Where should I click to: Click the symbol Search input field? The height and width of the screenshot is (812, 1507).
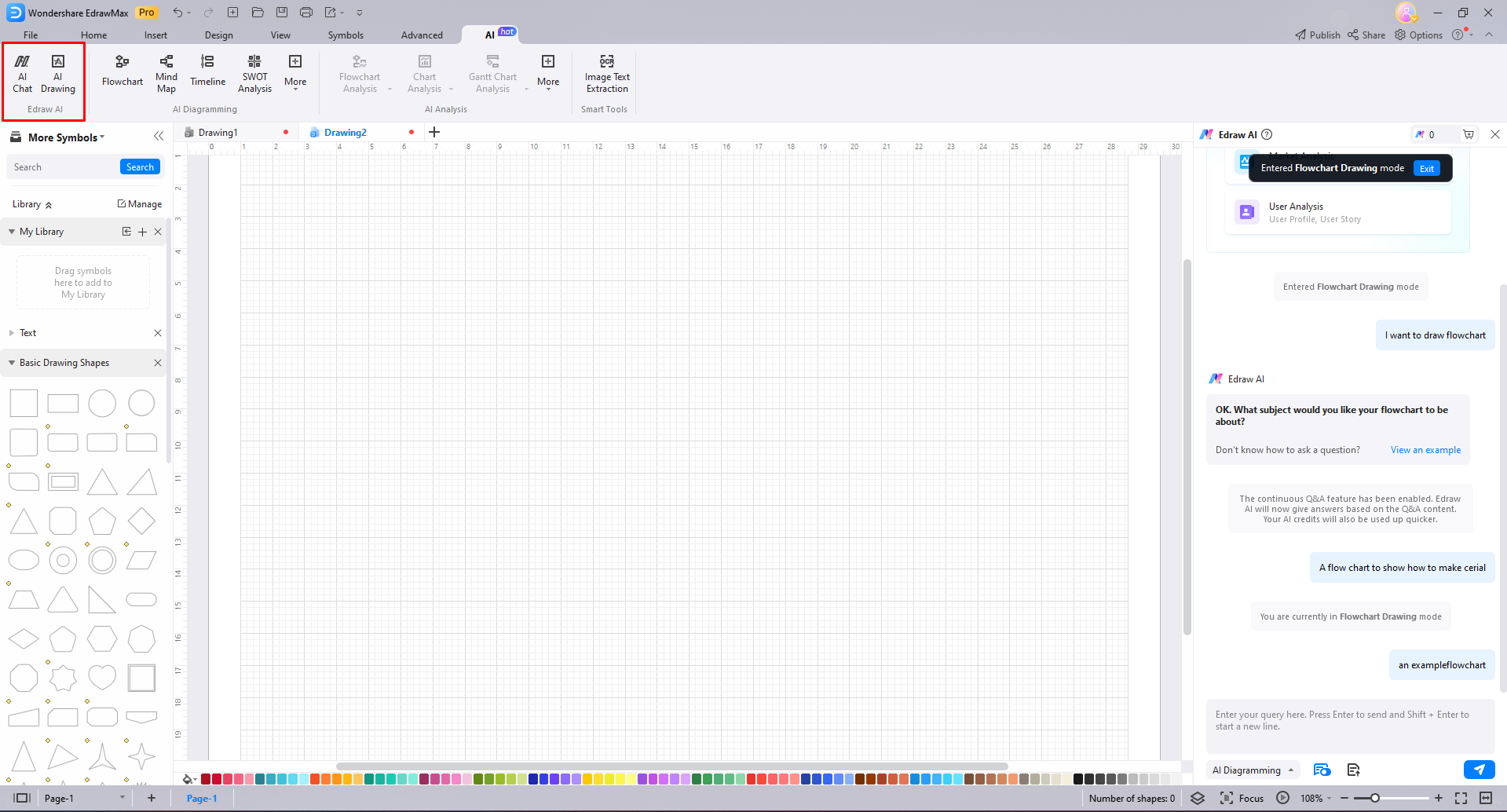(x=64, y=166)
